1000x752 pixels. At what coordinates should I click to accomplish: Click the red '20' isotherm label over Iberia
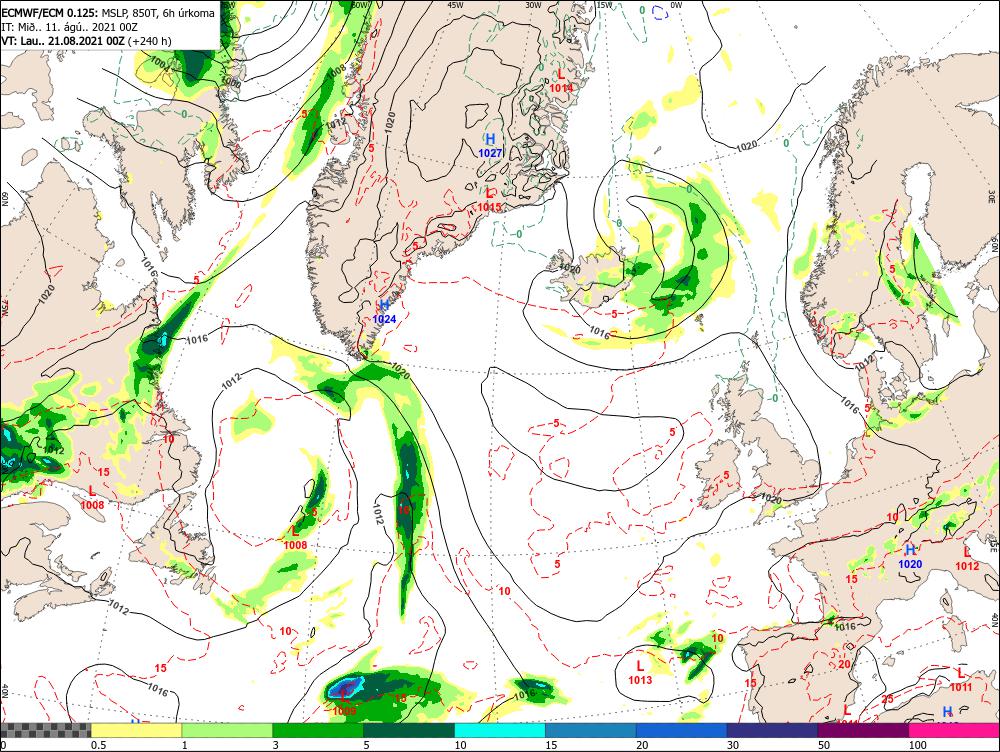[844, 664]
